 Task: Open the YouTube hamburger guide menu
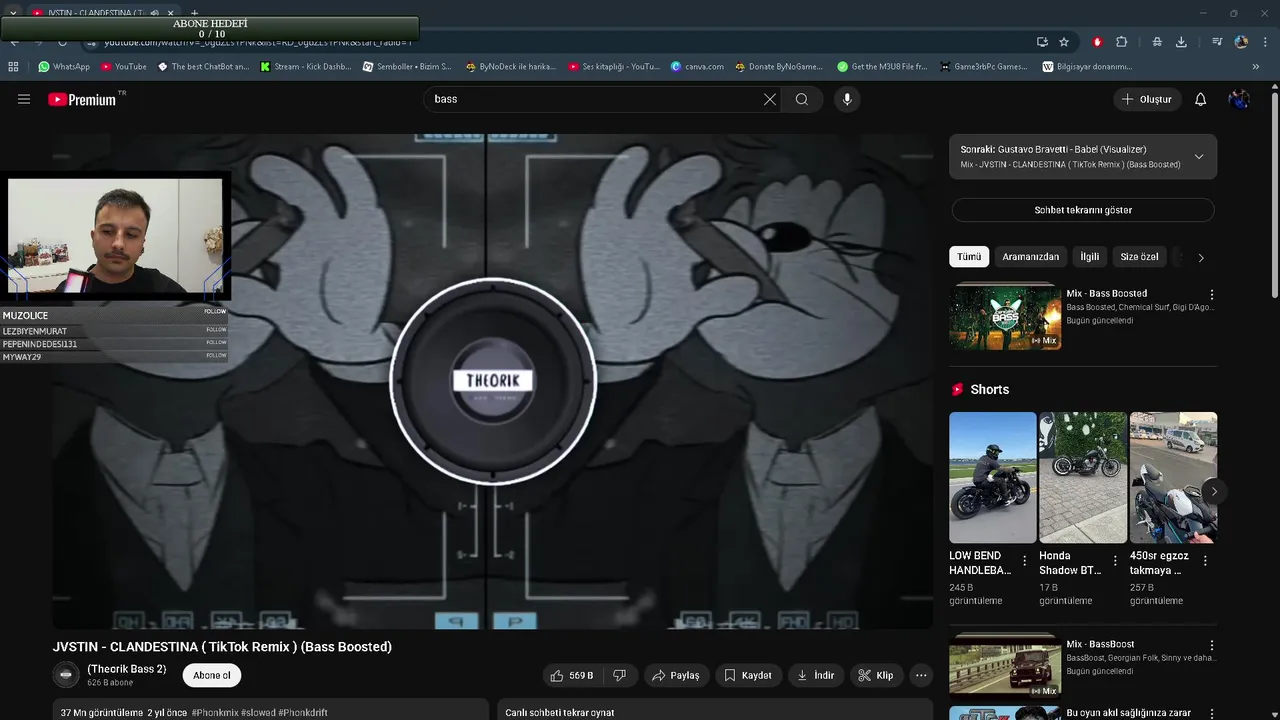point(24,99)
